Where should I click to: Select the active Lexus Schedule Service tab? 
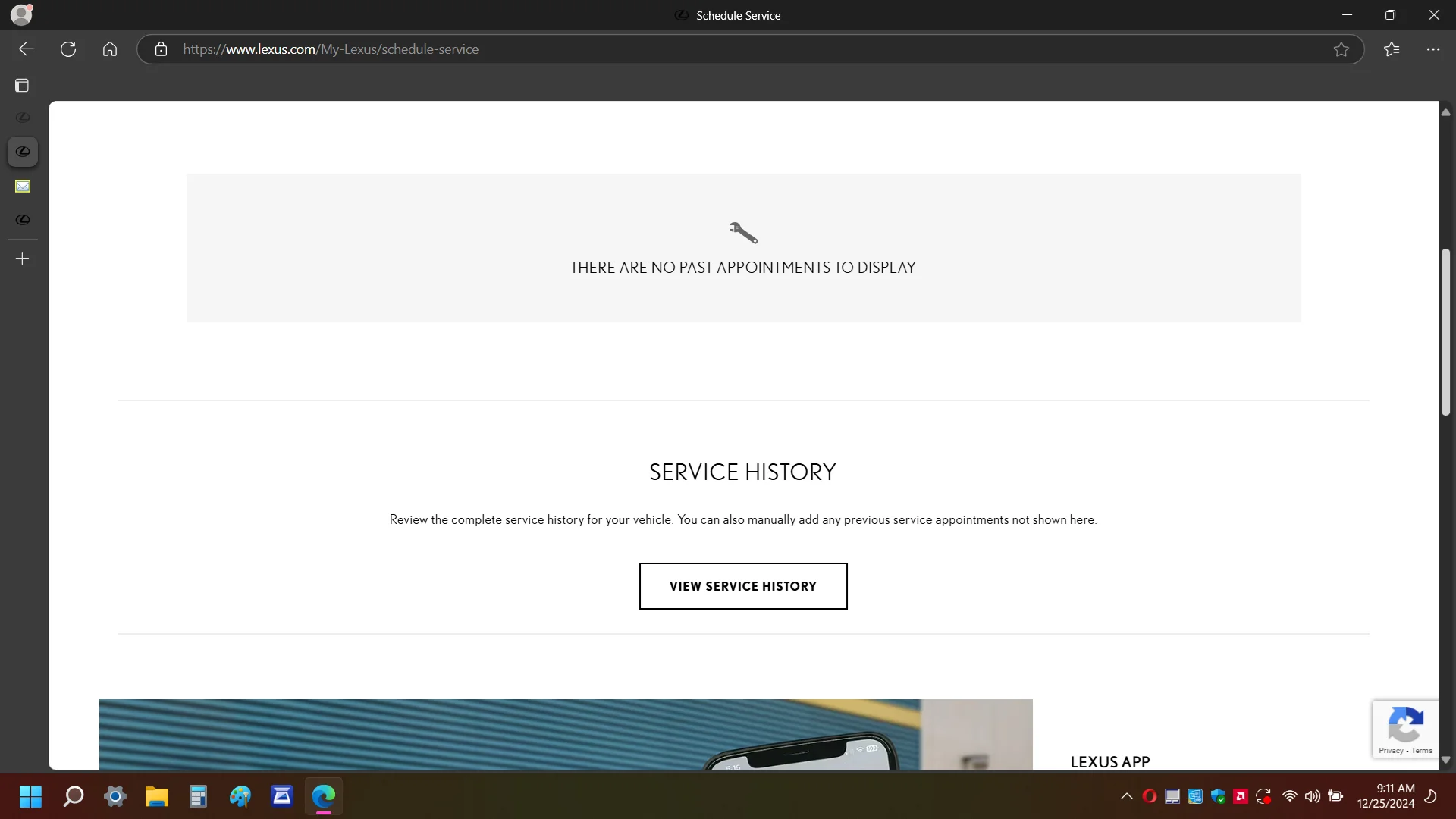(x=23, y=152)
